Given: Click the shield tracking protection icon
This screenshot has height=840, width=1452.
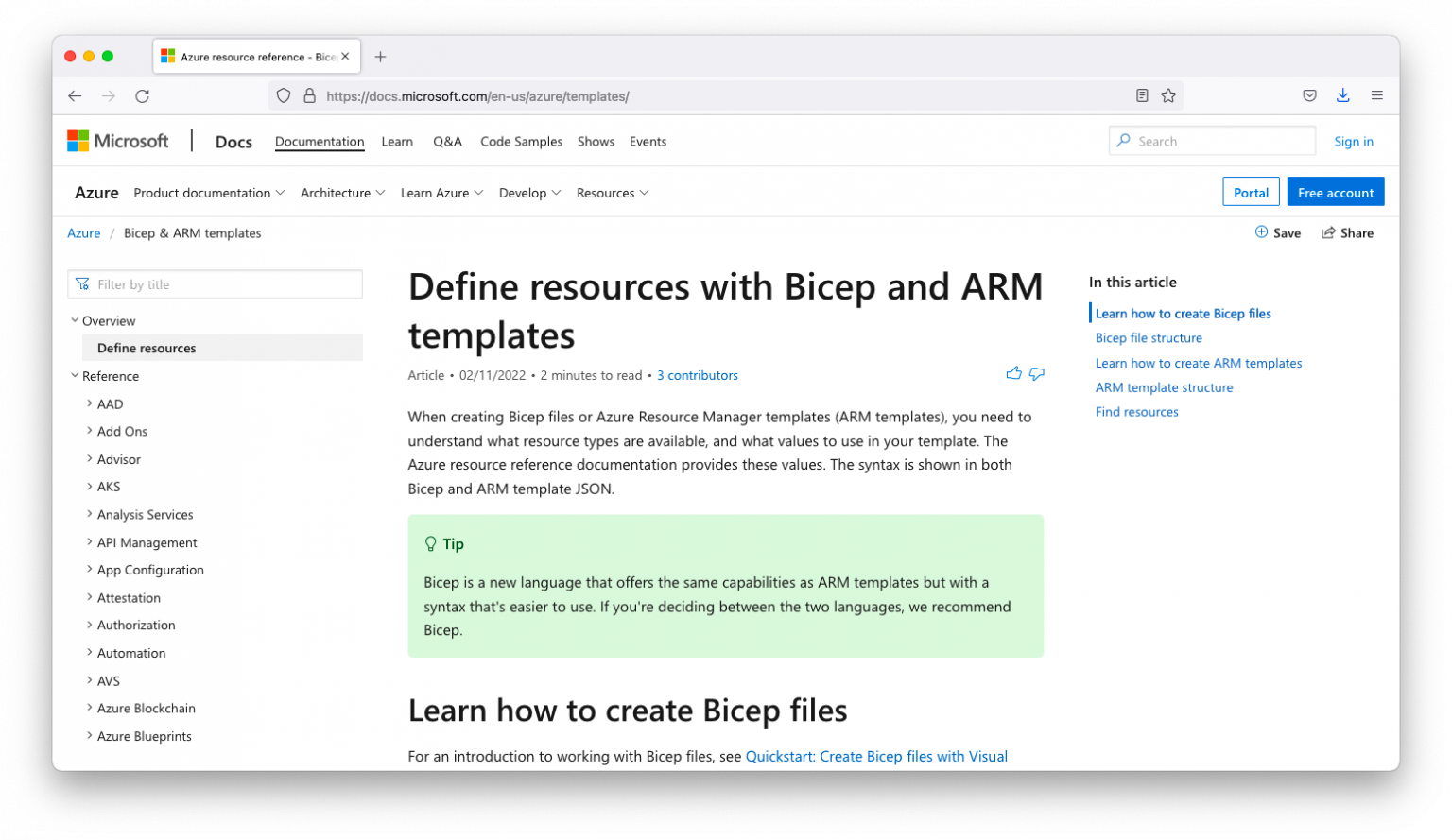Looking at the screenshot, I should pos(284,96).
